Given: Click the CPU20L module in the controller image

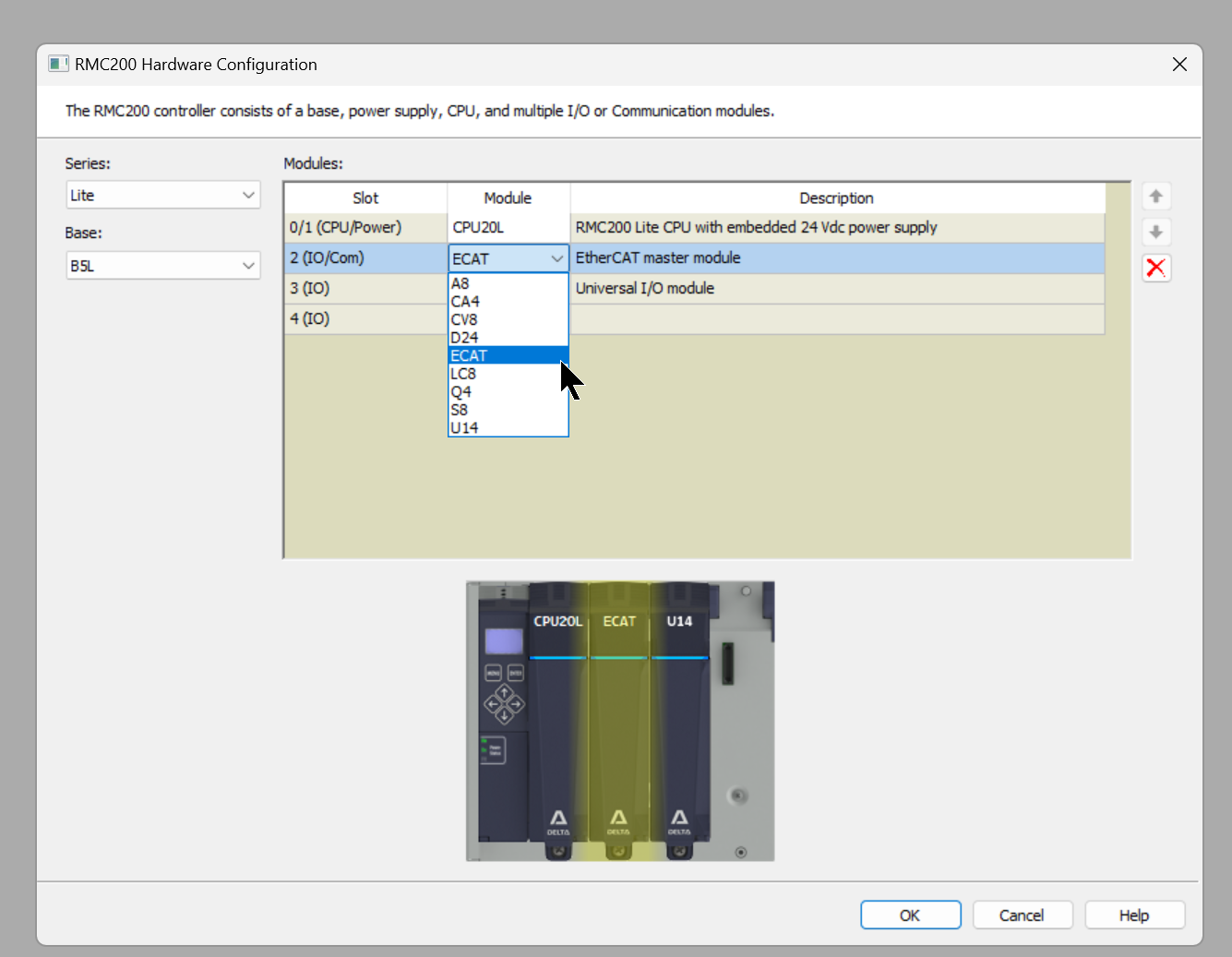Looking at the screenshot, I should 558,720.
